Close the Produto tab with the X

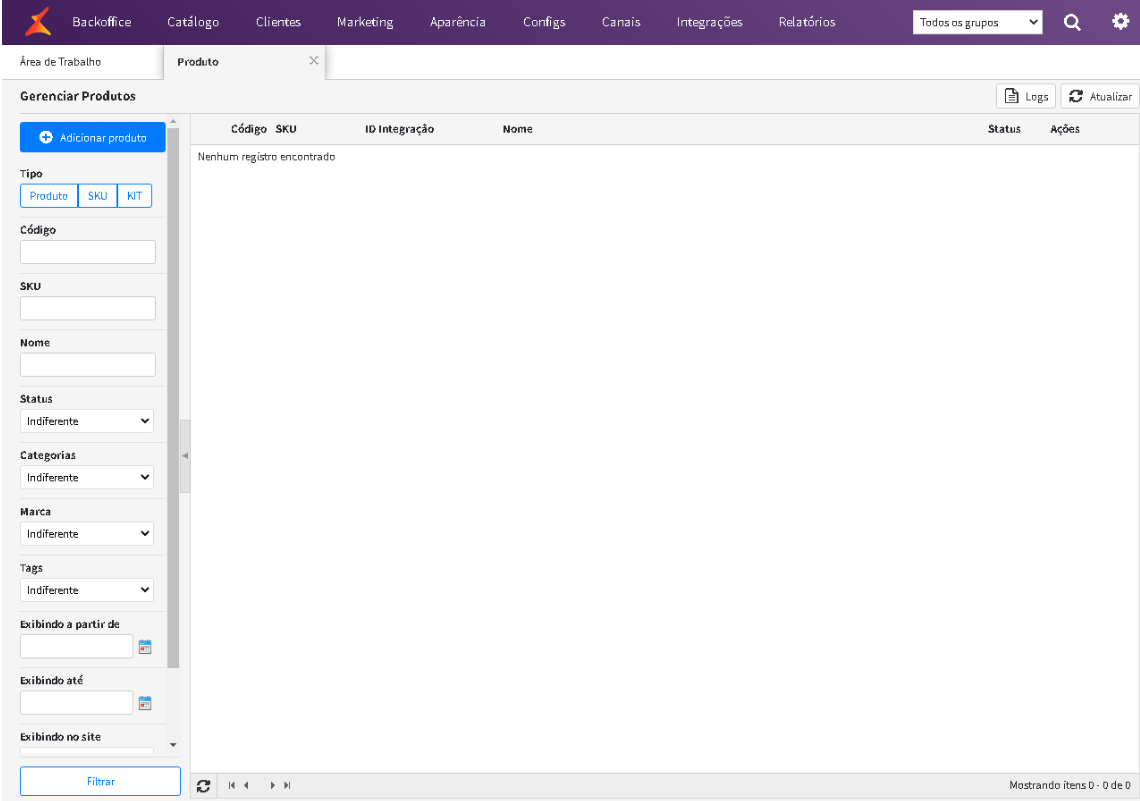pyautogui.click(x=313, y=61)
